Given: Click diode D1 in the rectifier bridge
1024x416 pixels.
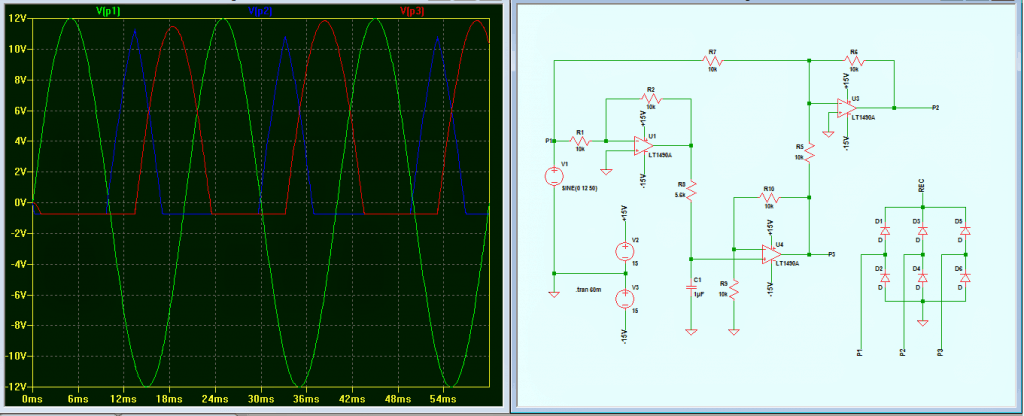Looking at the screenshot, I should click(x=884, y=232).
